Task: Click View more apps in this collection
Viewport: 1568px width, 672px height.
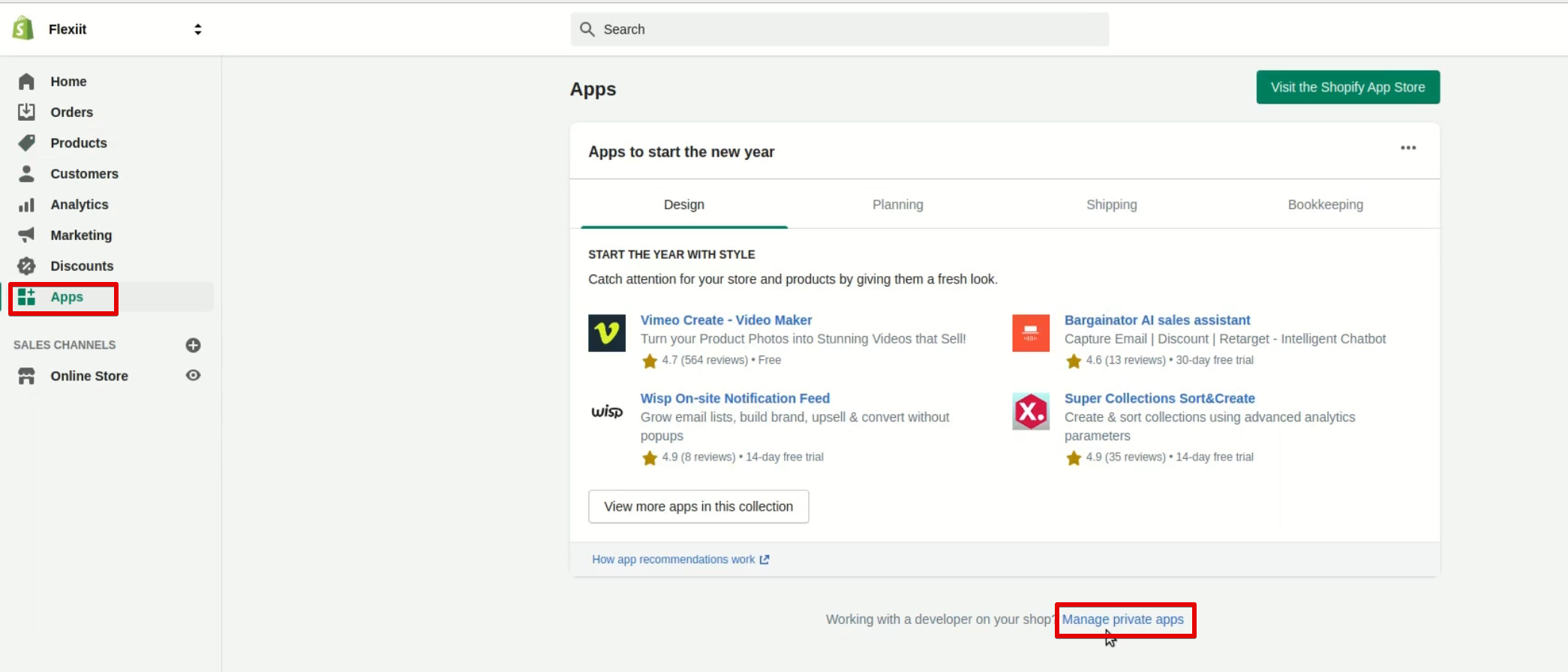Action: [698, 507]
